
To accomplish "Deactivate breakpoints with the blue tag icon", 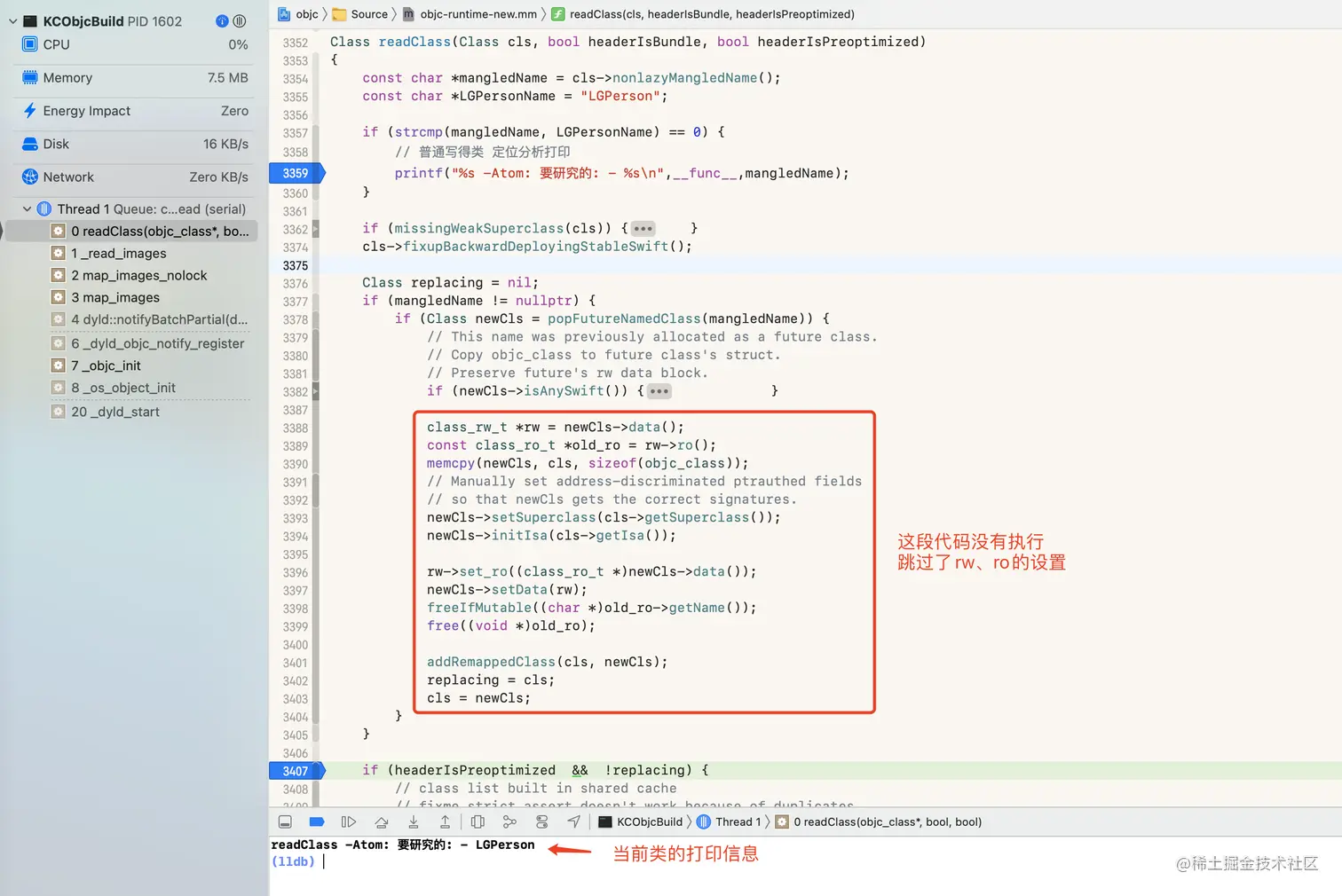I will point(317,822).
